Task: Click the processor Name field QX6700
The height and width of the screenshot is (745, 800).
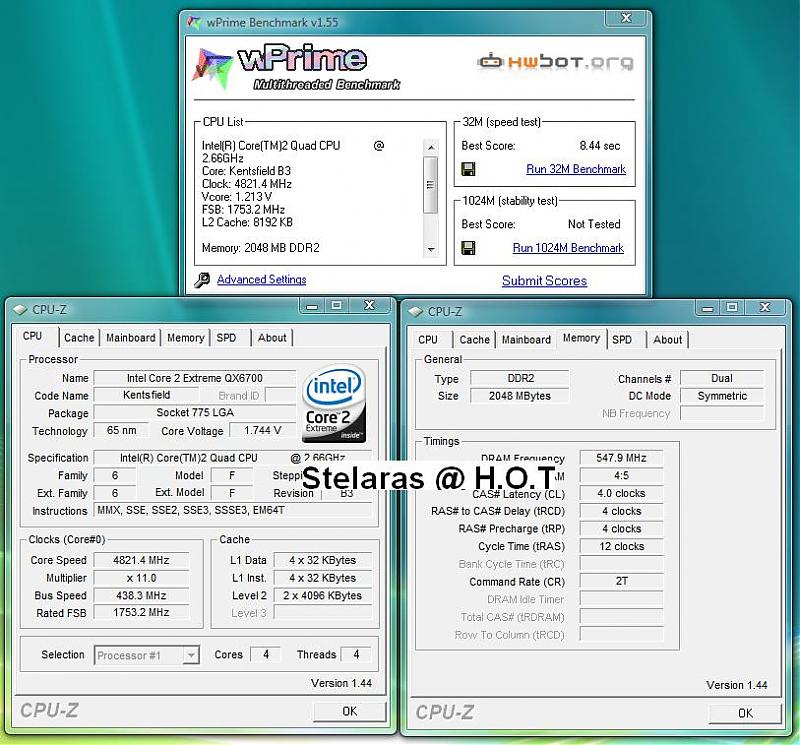Action: [x=194, y=378]
